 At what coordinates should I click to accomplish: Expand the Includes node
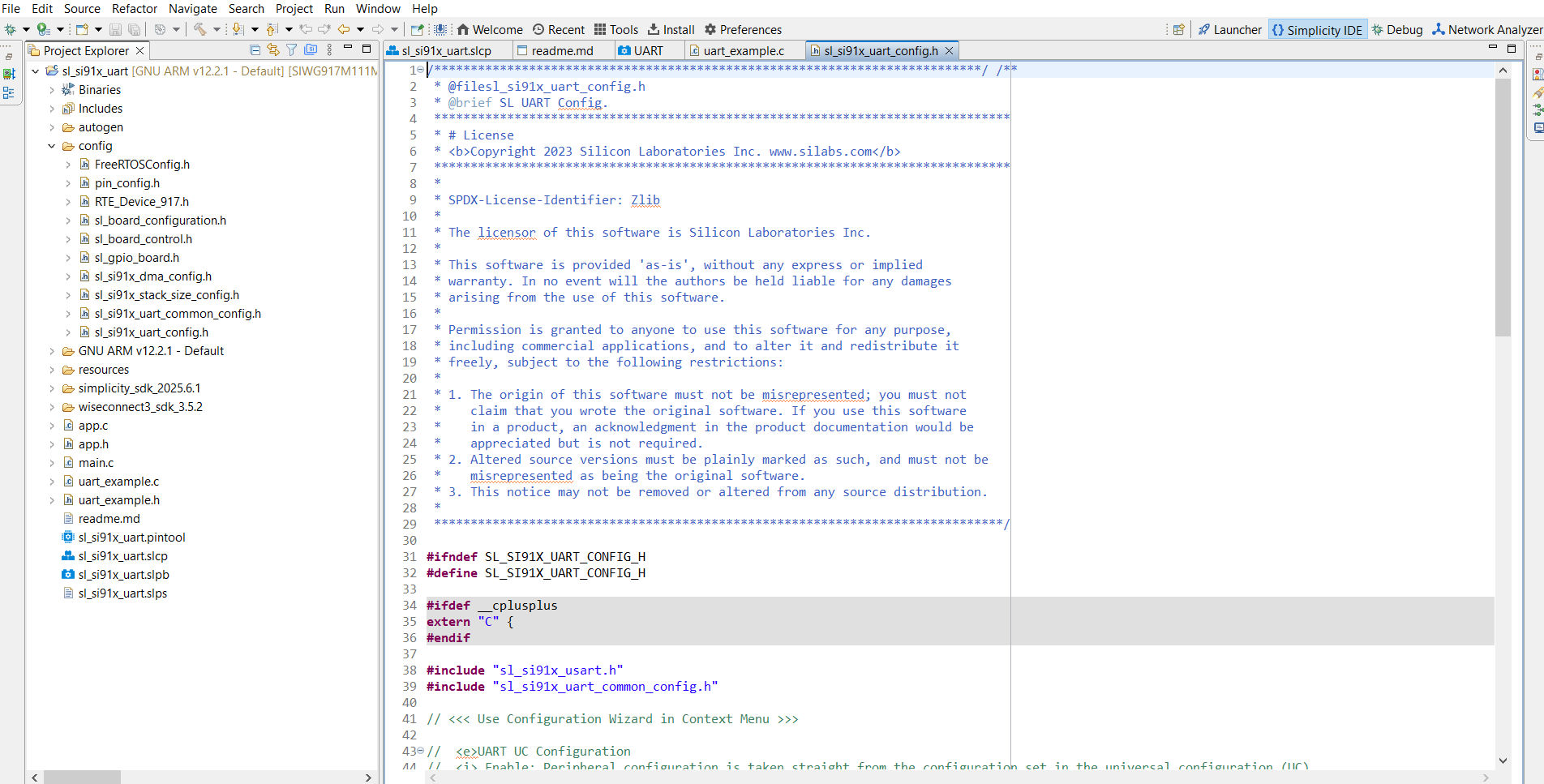(x=52, y=109)
